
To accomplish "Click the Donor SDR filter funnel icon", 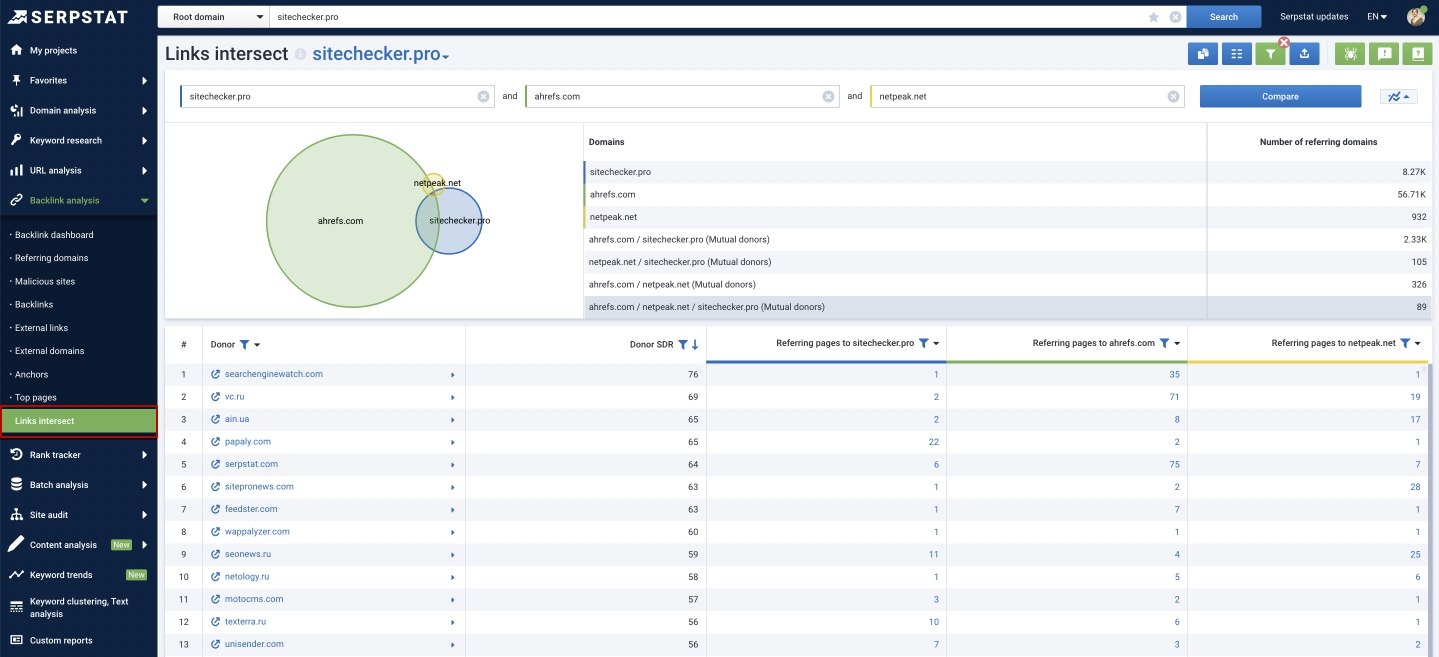I will [x=683, y=345].
